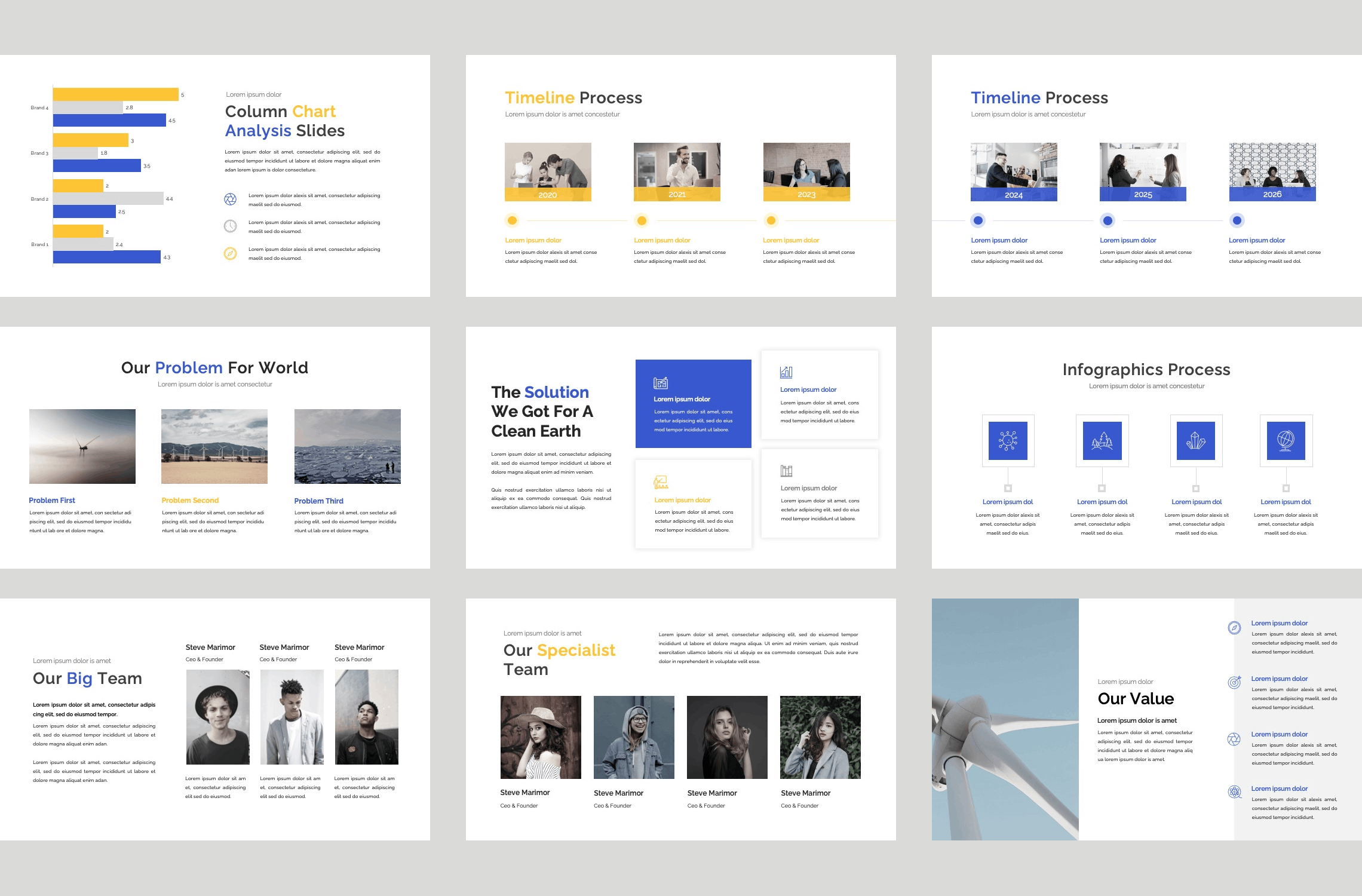Click the aperture icon on Our Value slide
1362x896 pixels.
(x=1234, y=739)
